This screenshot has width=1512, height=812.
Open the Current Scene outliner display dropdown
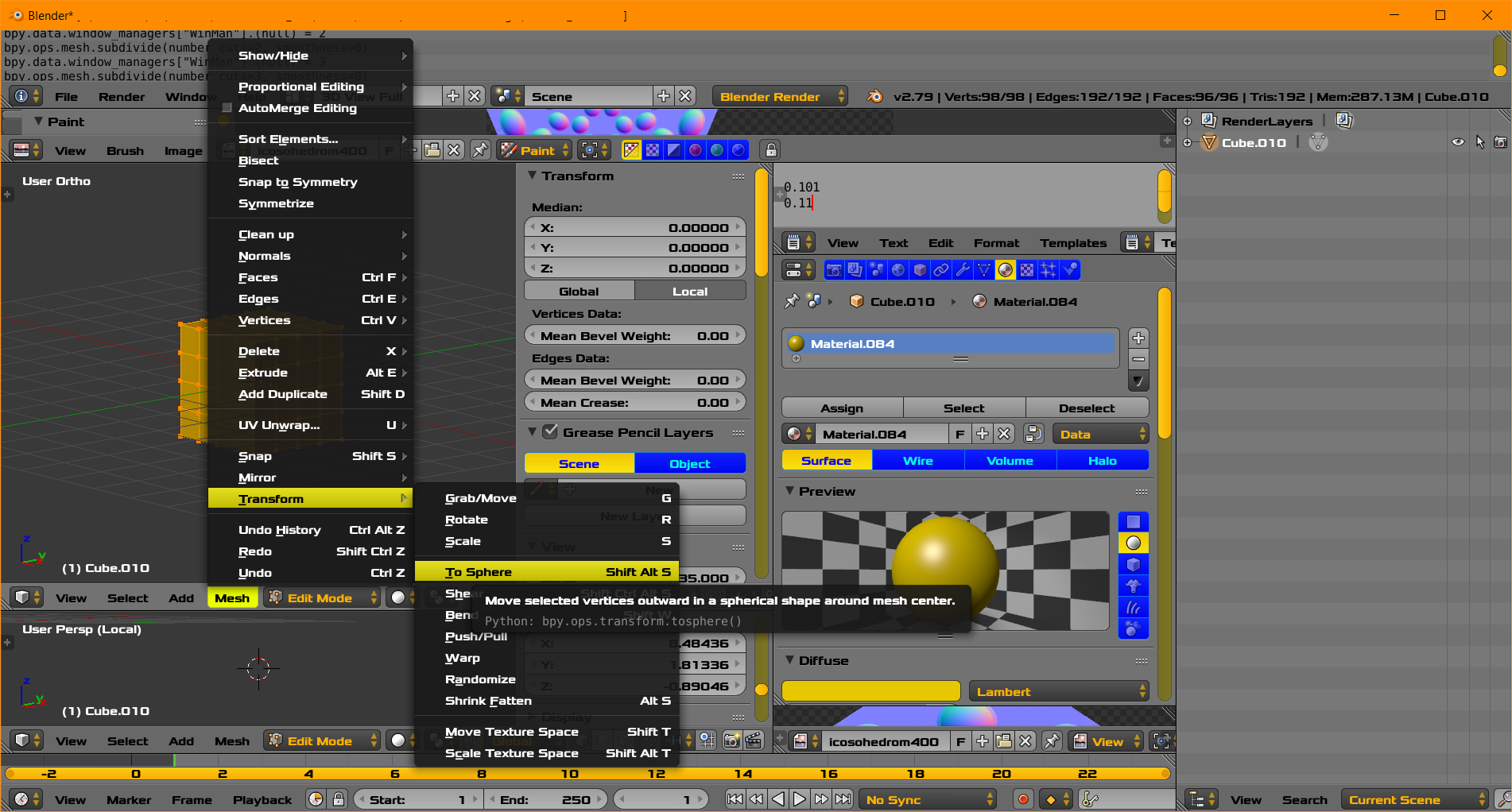1414,799
